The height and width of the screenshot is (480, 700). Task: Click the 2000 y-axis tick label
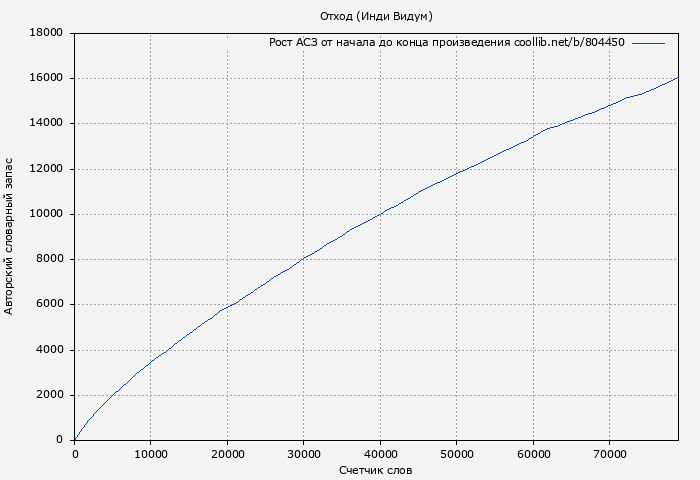coord(50,395)
